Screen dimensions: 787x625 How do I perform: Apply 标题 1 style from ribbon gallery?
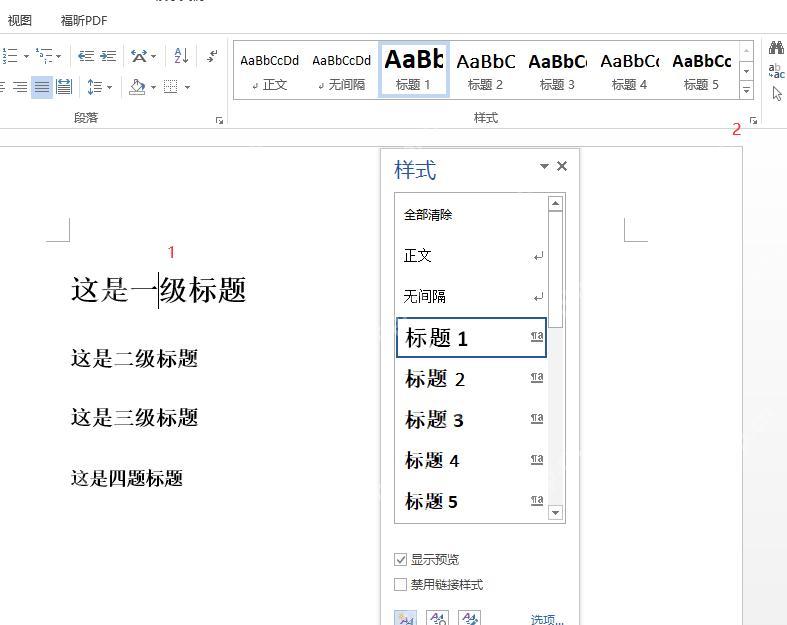pyautogui.click(x=414, y=70)
